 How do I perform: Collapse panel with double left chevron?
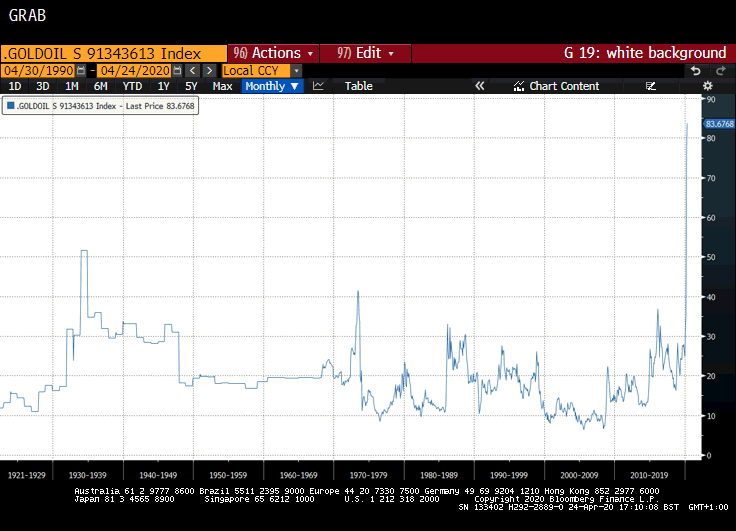pyautogui.click(x=479, y=87)
